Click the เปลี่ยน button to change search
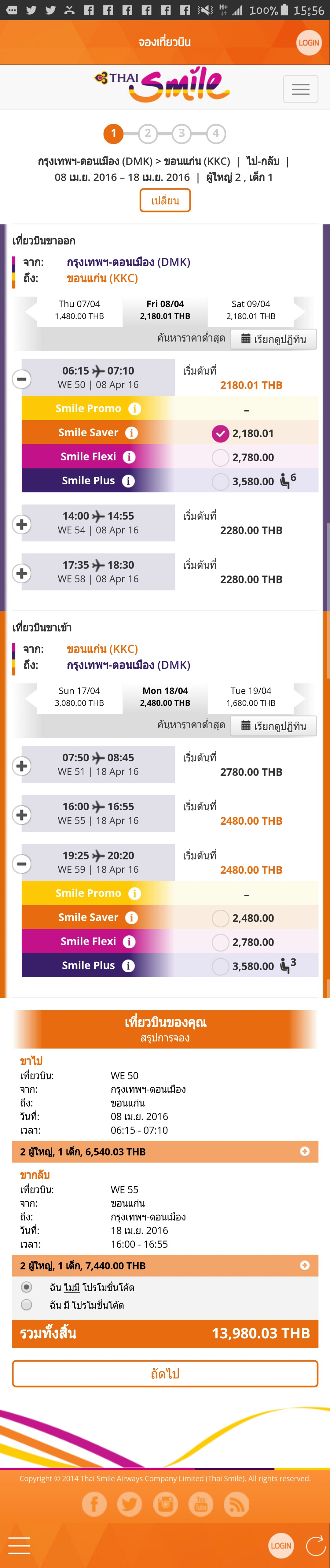330x1568 pixels. point(165,200)
